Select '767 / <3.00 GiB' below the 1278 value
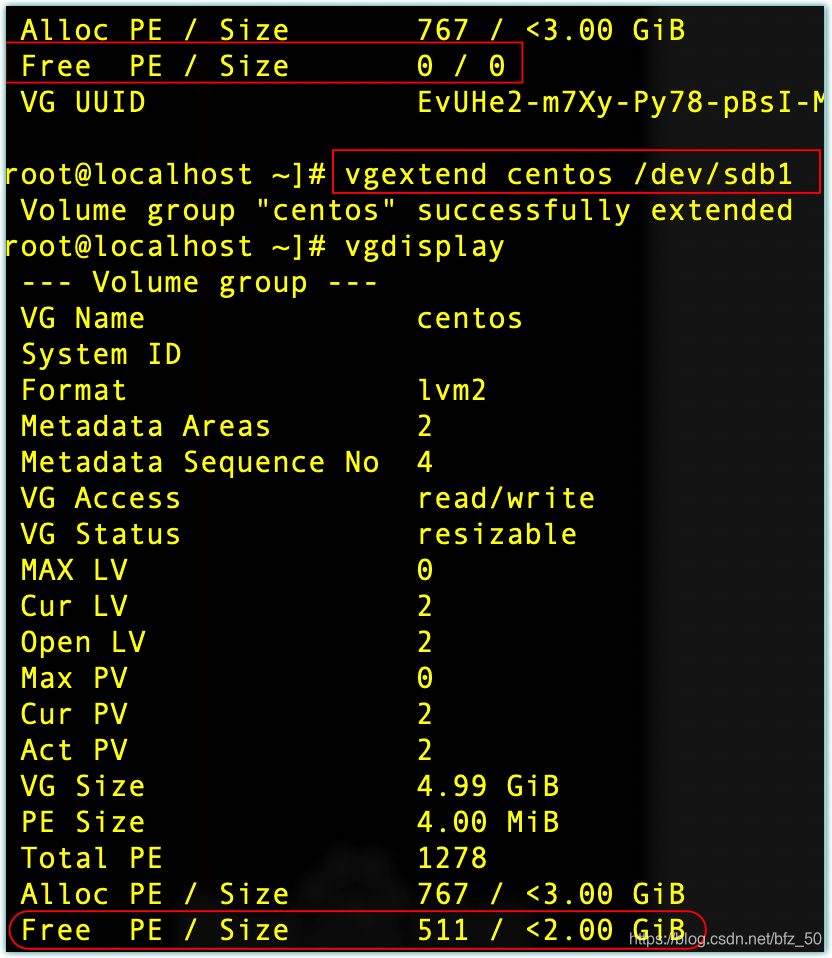 (551, 895)
